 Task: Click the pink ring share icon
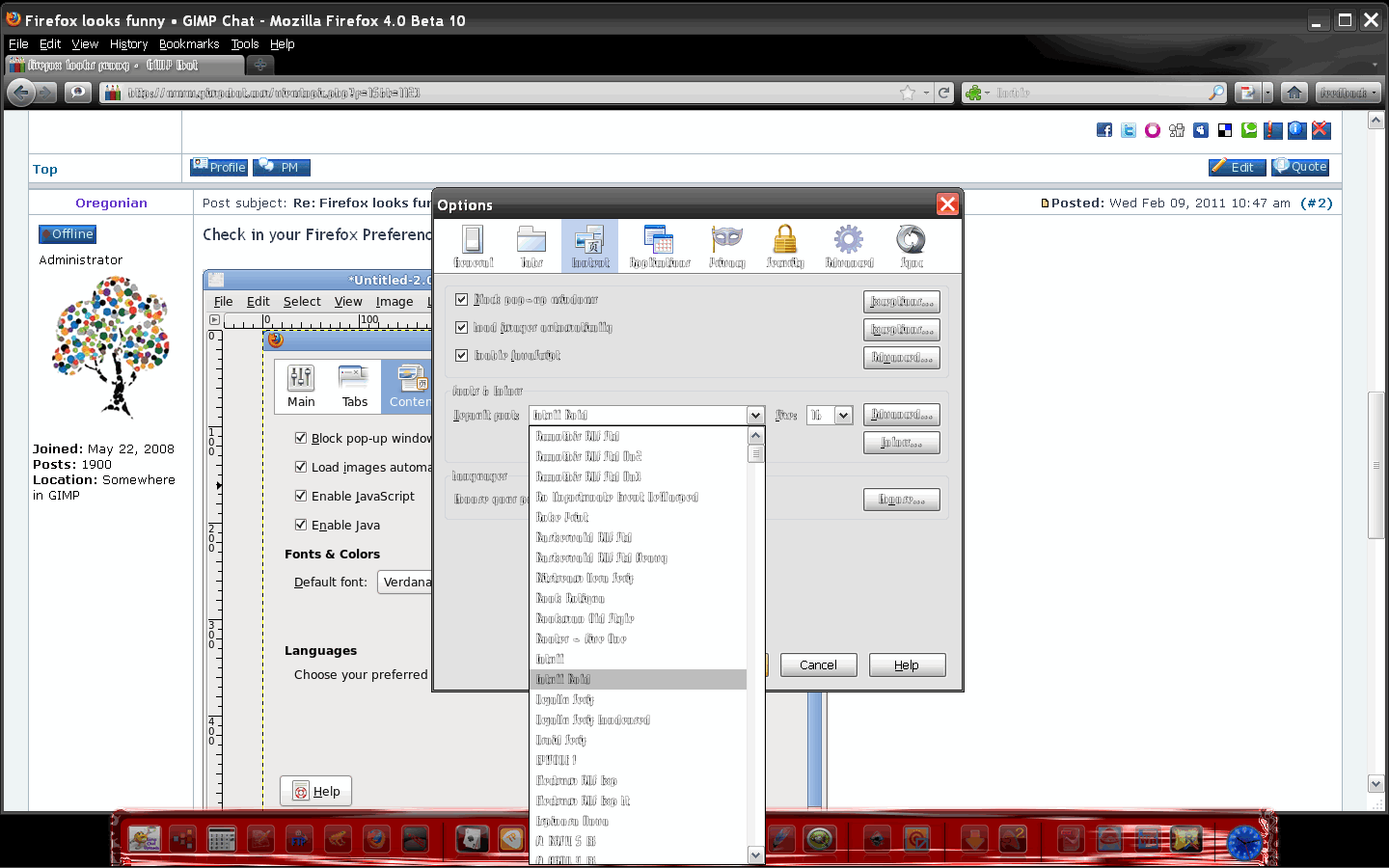(1153, 130)
